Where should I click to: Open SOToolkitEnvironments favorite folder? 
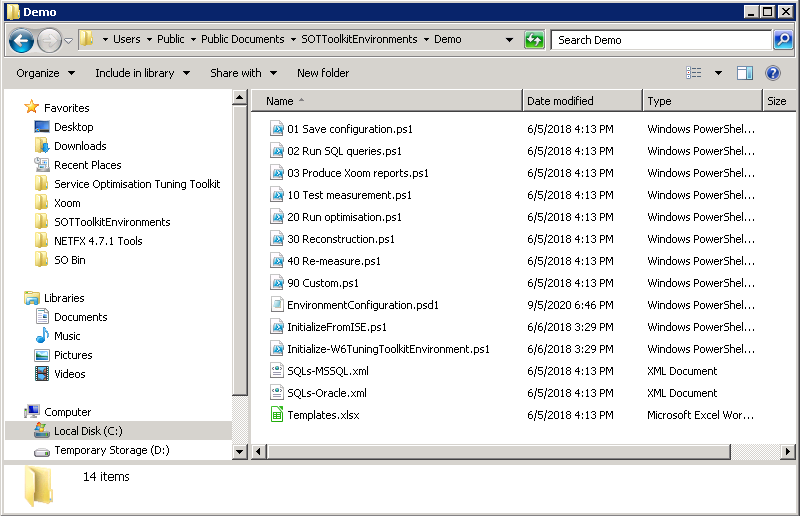[112, 222]
